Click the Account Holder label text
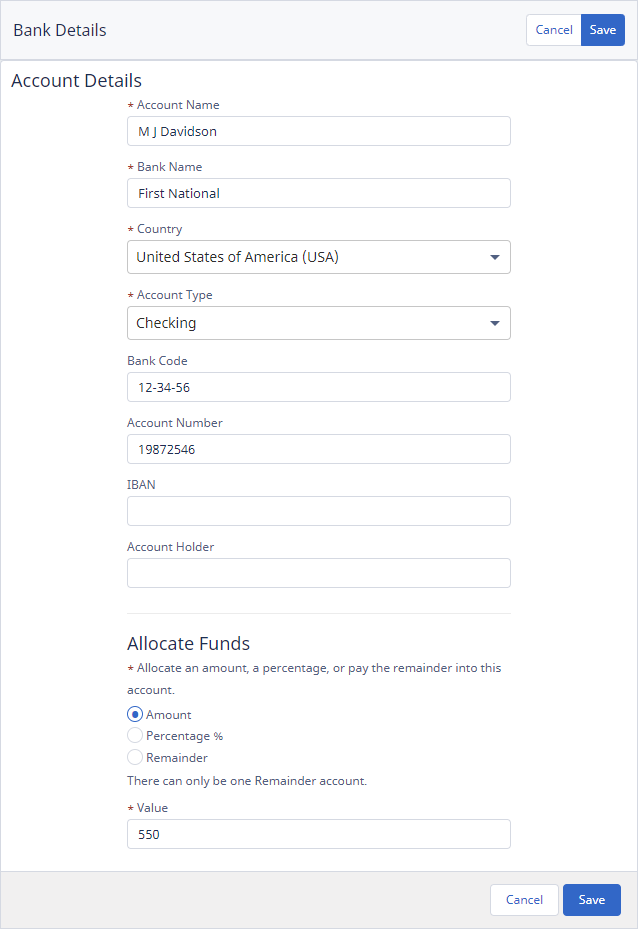The width and height of the screenshot is (638, 929). 170,547
